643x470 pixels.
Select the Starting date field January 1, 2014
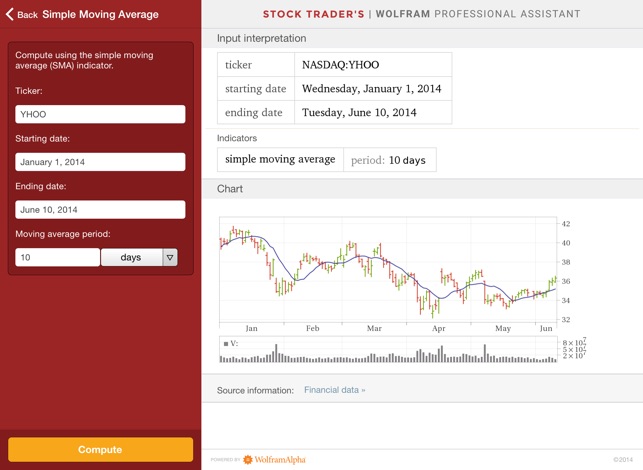[100, 162]
